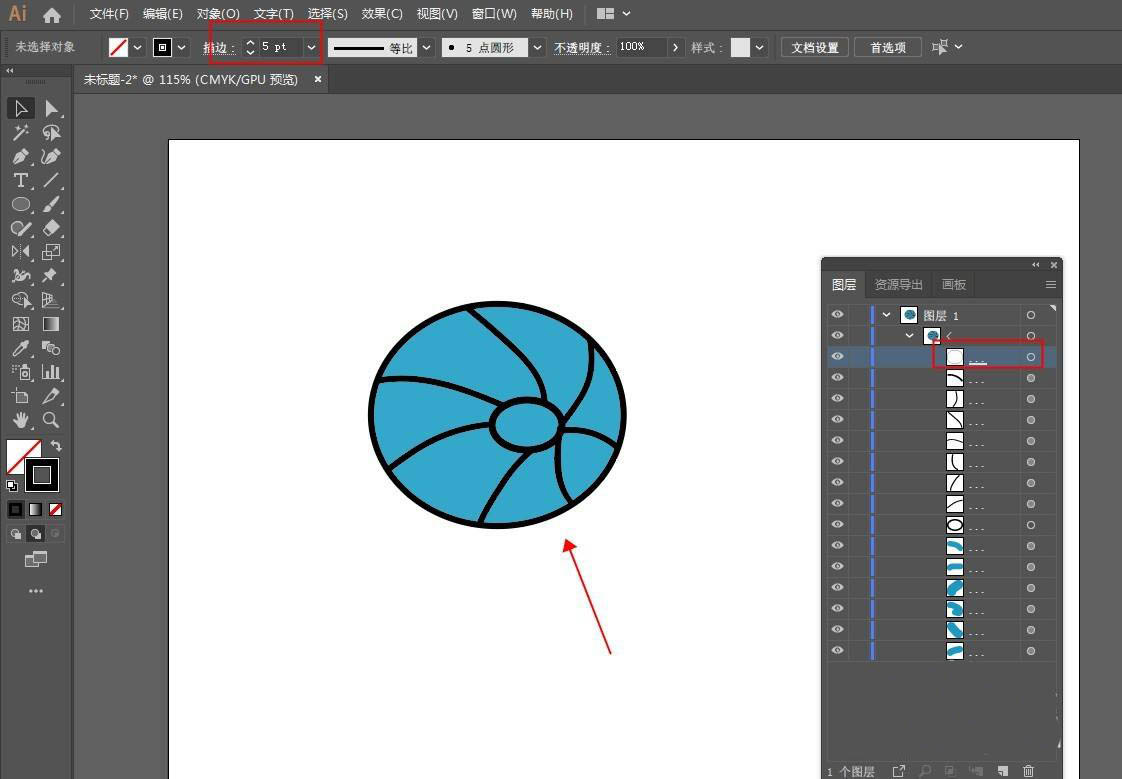The height and width of the screenshot is (779, 1122).
Task: Select the Puppet Warp pin tool
Action: pyautogui.click(x=51, y=275)
